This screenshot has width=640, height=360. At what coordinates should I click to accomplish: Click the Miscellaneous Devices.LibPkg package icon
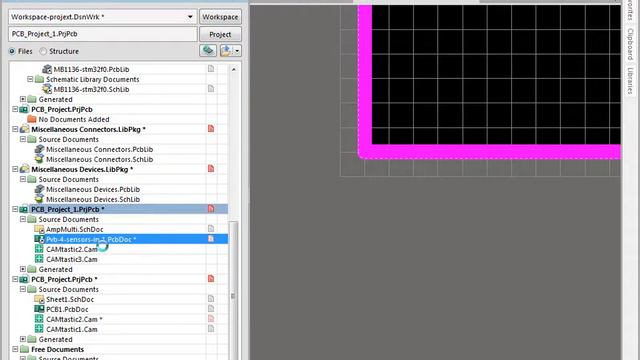point(24,169)
